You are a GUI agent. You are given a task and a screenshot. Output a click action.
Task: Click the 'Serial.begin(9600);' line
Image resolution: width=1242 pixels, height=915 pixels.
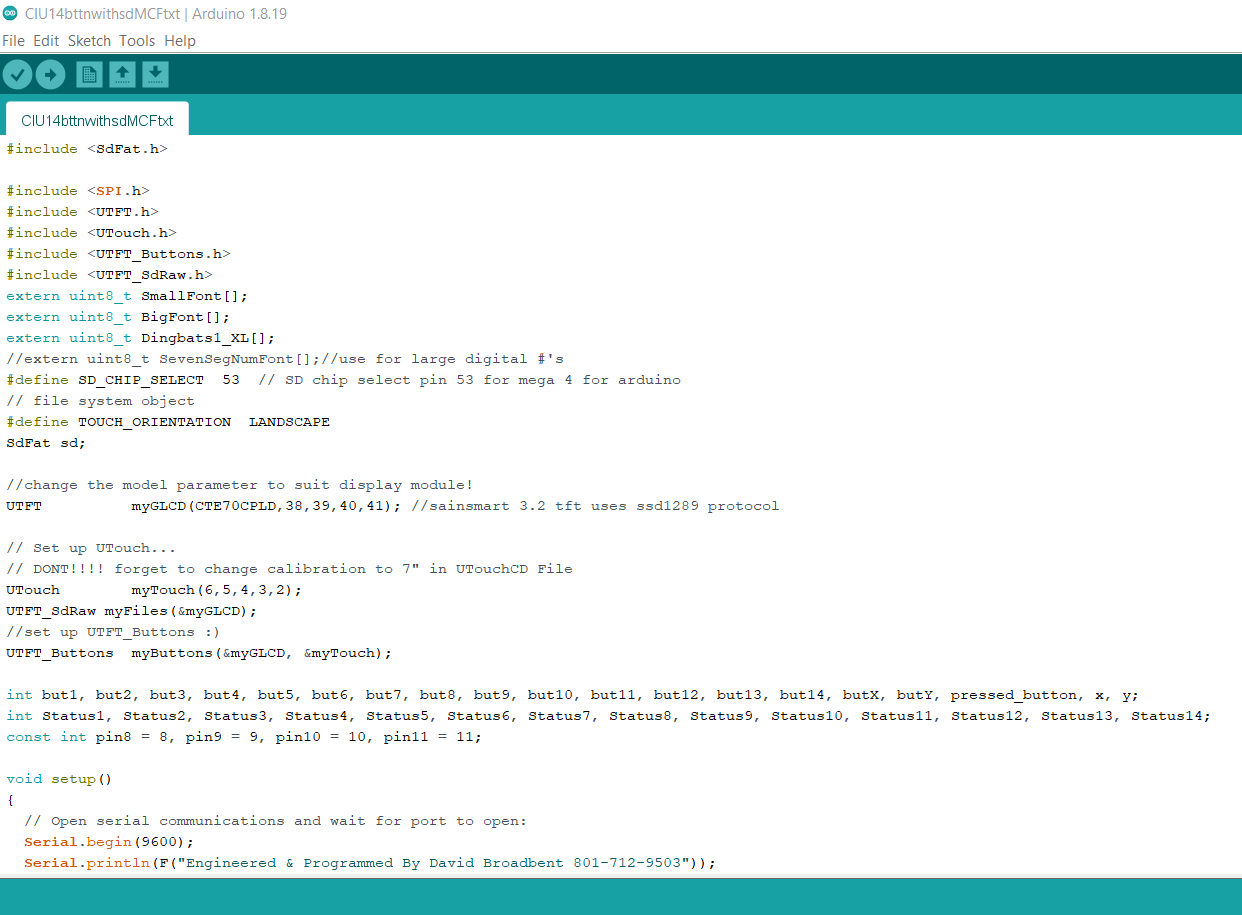point(109,842)
